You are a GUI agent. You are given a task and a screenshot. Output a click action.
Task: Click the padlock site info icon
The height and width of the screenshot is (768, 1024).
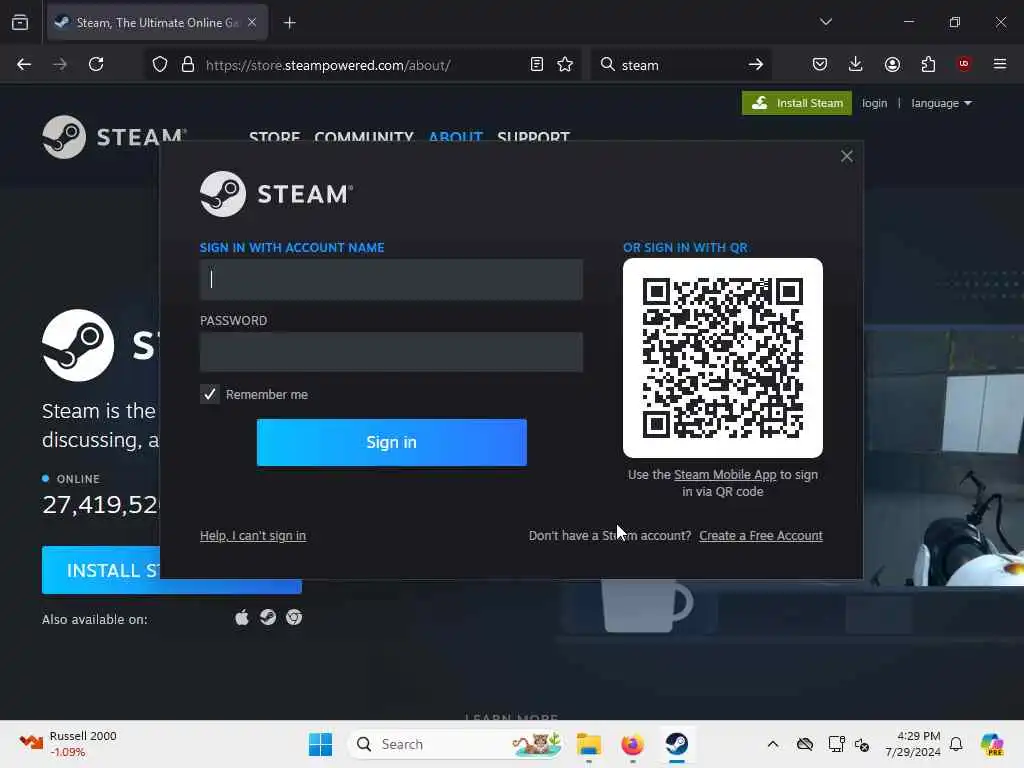[188, 65]
